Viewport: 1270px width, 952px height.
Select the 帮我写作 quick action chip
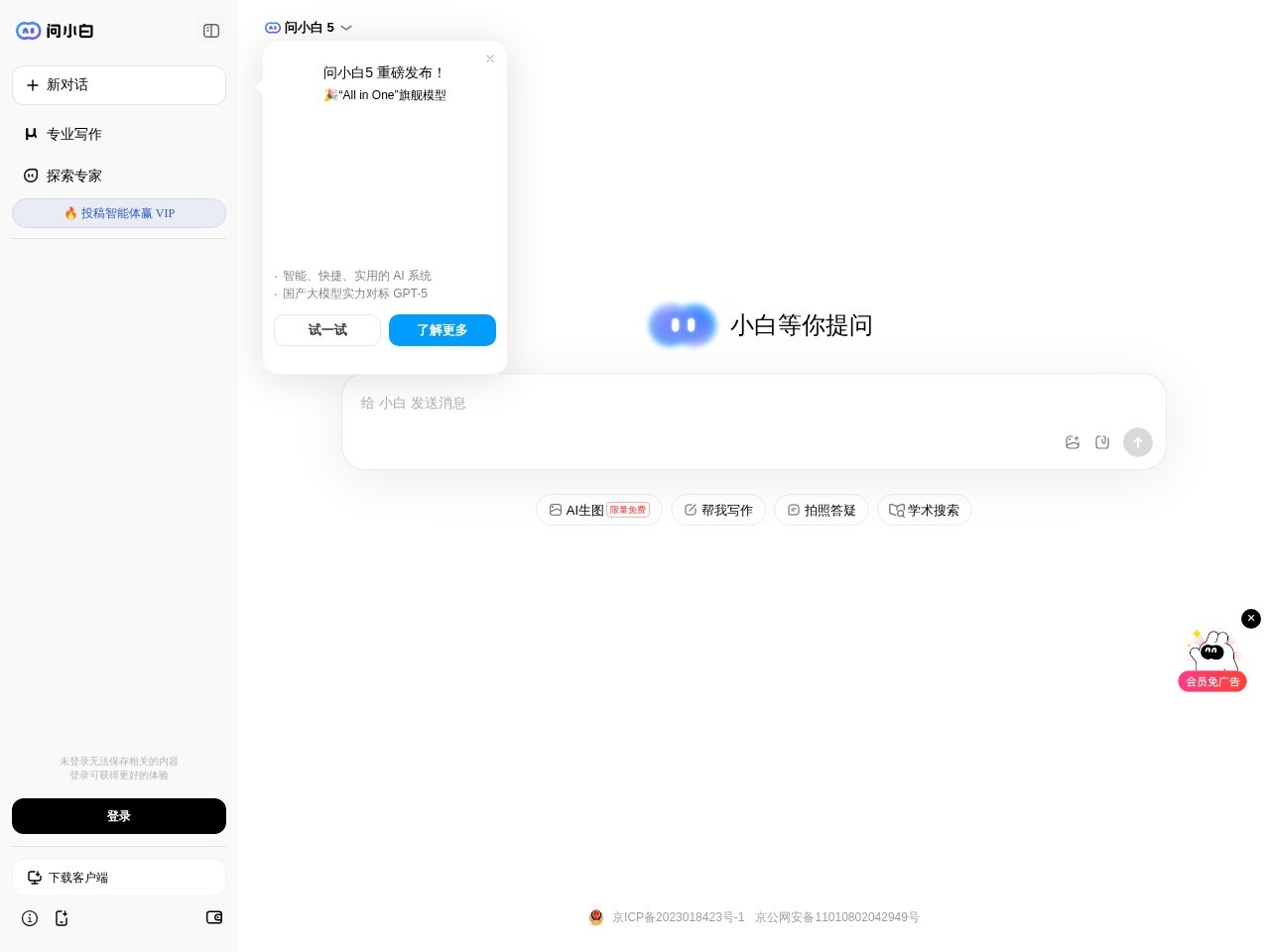pos(718,510)
